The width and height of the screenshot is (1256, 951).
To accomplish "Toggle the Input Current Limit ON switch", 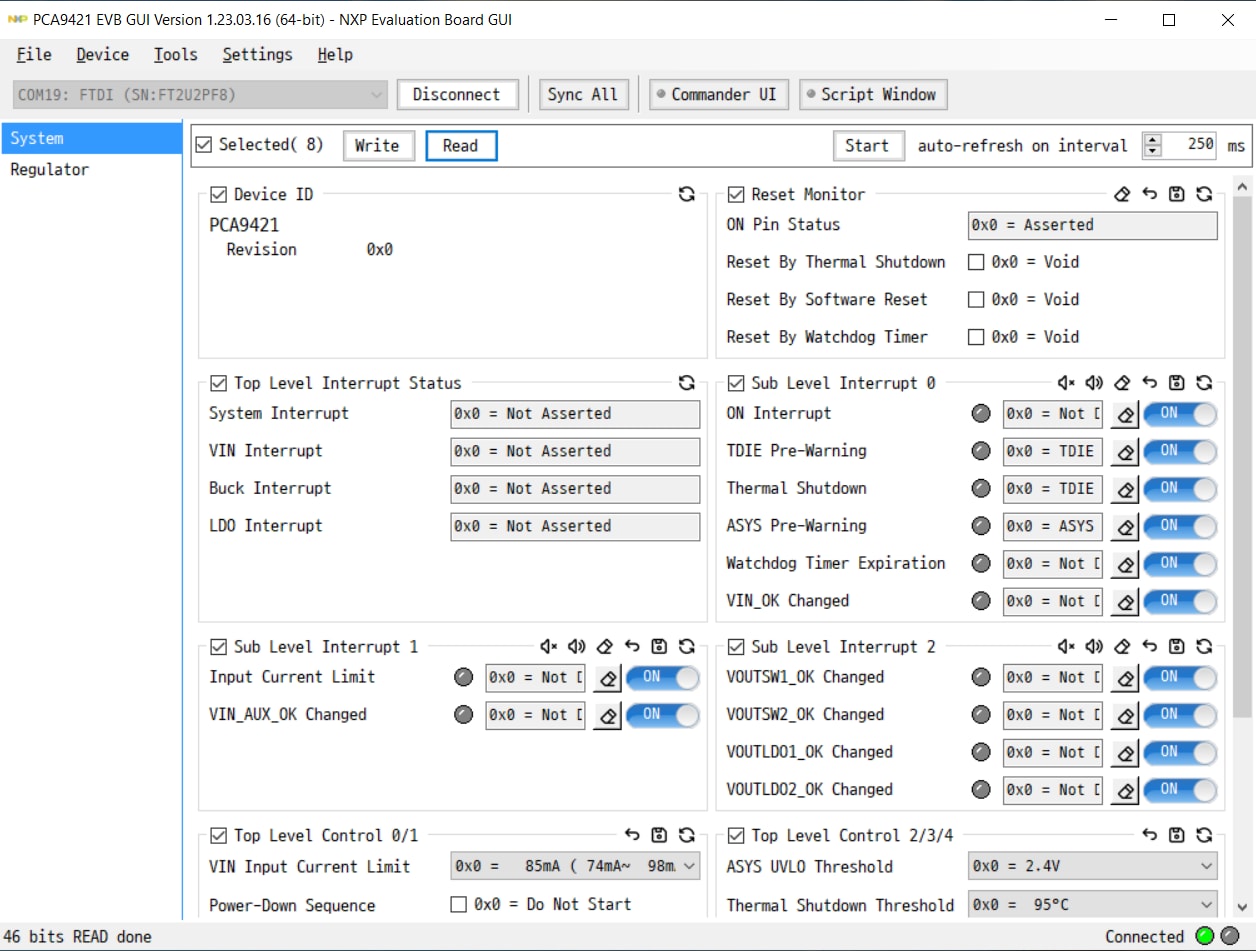I will [x=662, y=678].
